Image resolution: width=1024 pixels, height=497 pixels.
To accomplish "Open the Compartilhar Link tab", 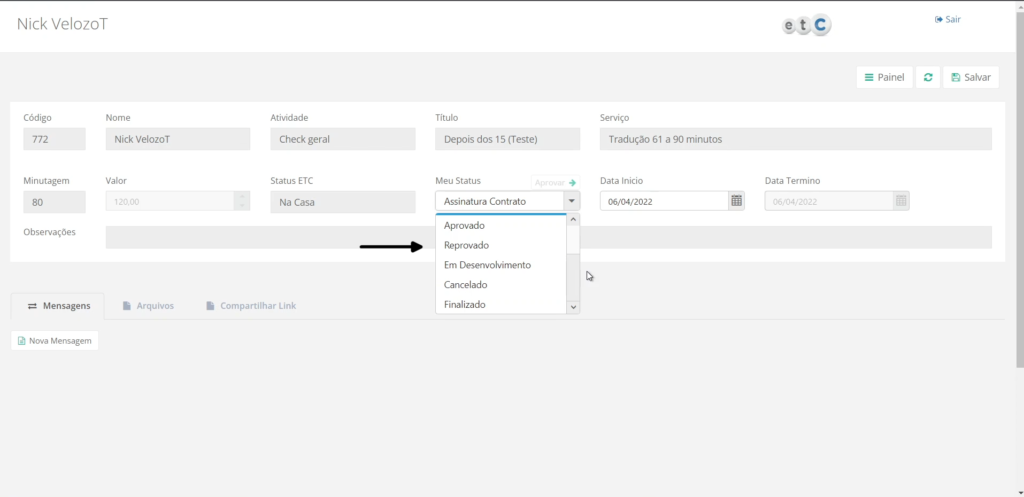I will pos(250,306).
